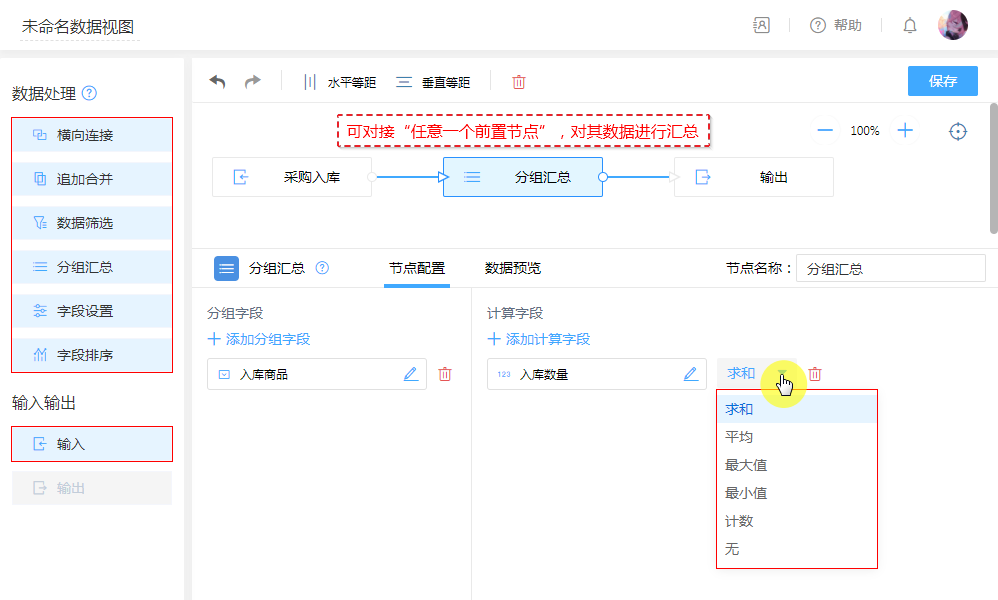Click the undo arrow icon
The image size is (998, 600).
[x=217, y=82]
